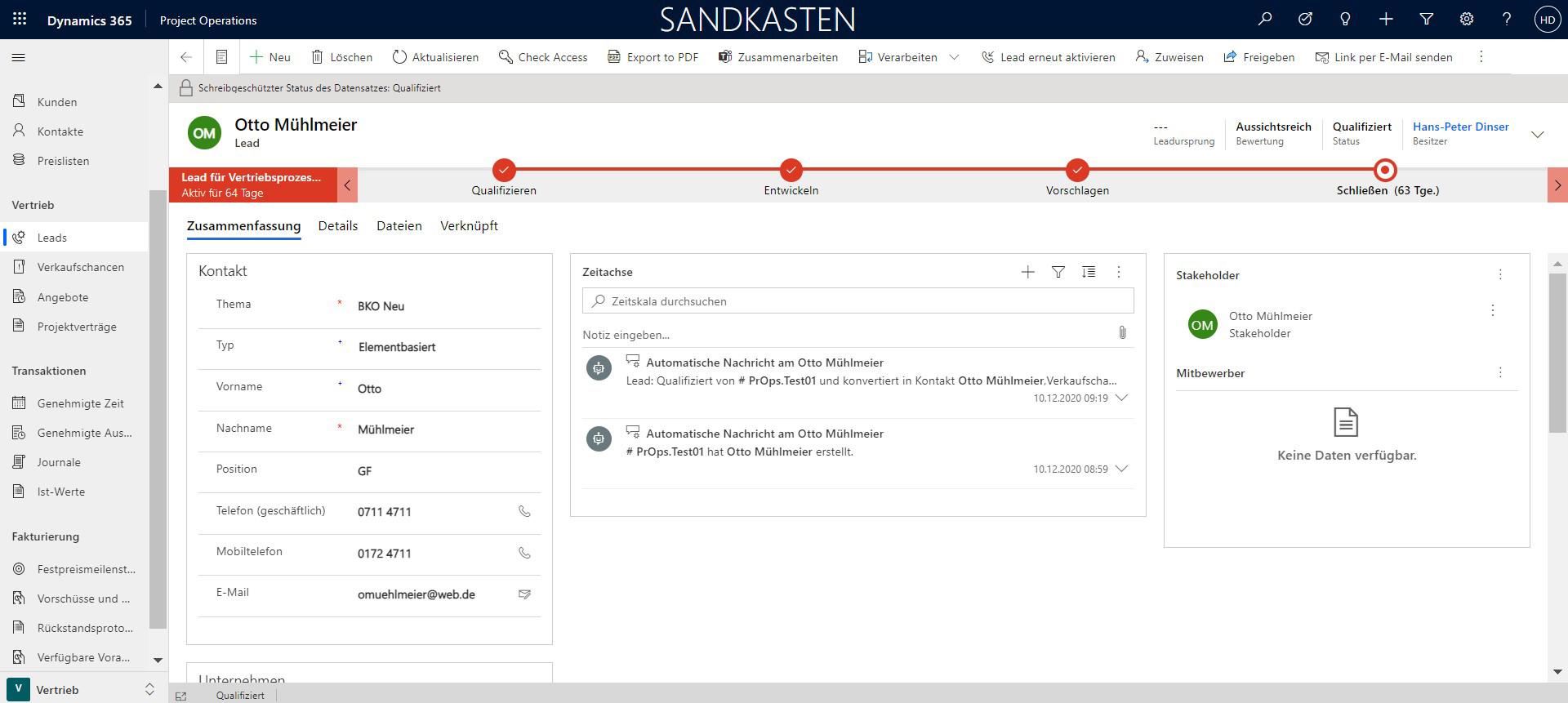Open Projektverträge in the sidebar
This screenshot has height=703, width=1568.
point(75,327)
